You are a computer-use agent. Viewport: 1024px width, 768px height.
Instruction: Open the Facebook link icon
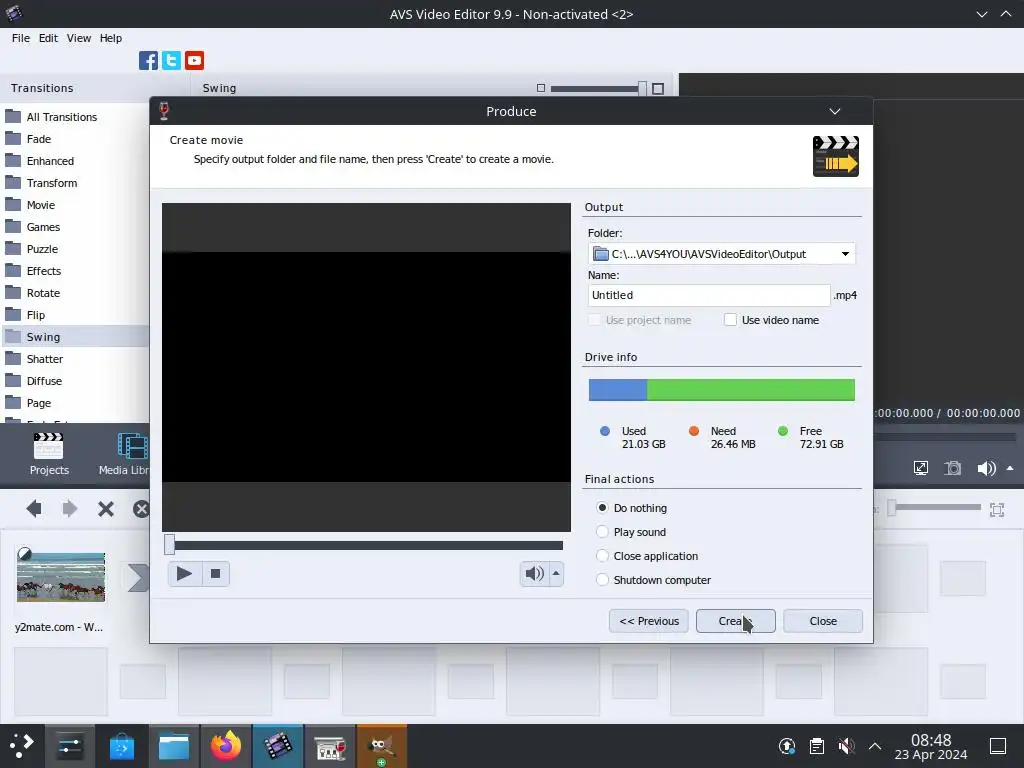pos(148,61)
